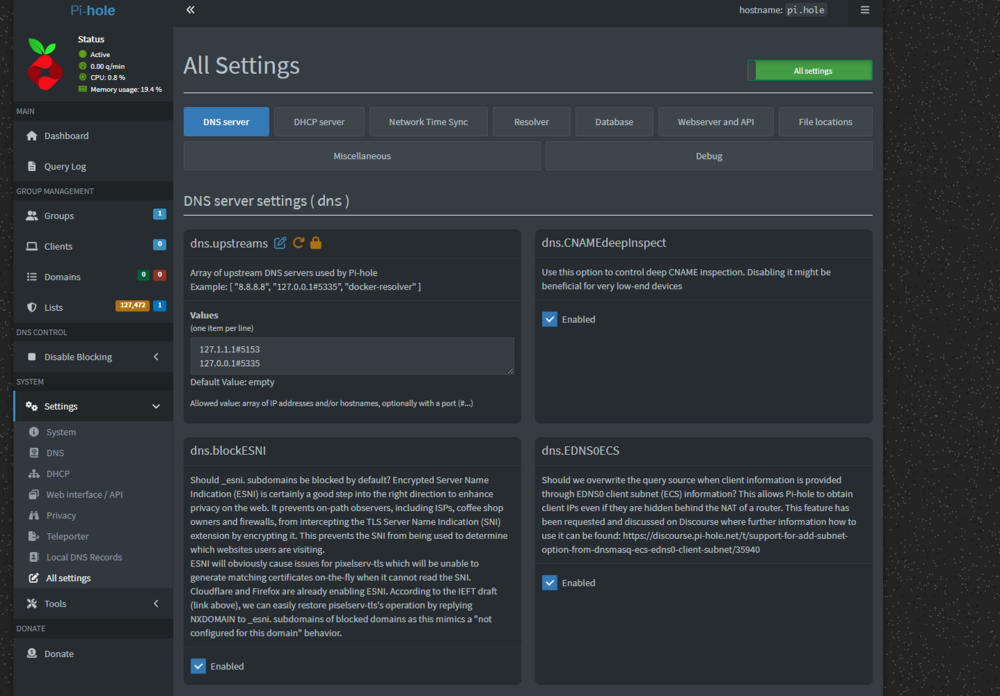The height and width of the screenshot is (696, 1000).
Task: Expand the Disable Blocking submenu arrow
Action: coord(156,357)
